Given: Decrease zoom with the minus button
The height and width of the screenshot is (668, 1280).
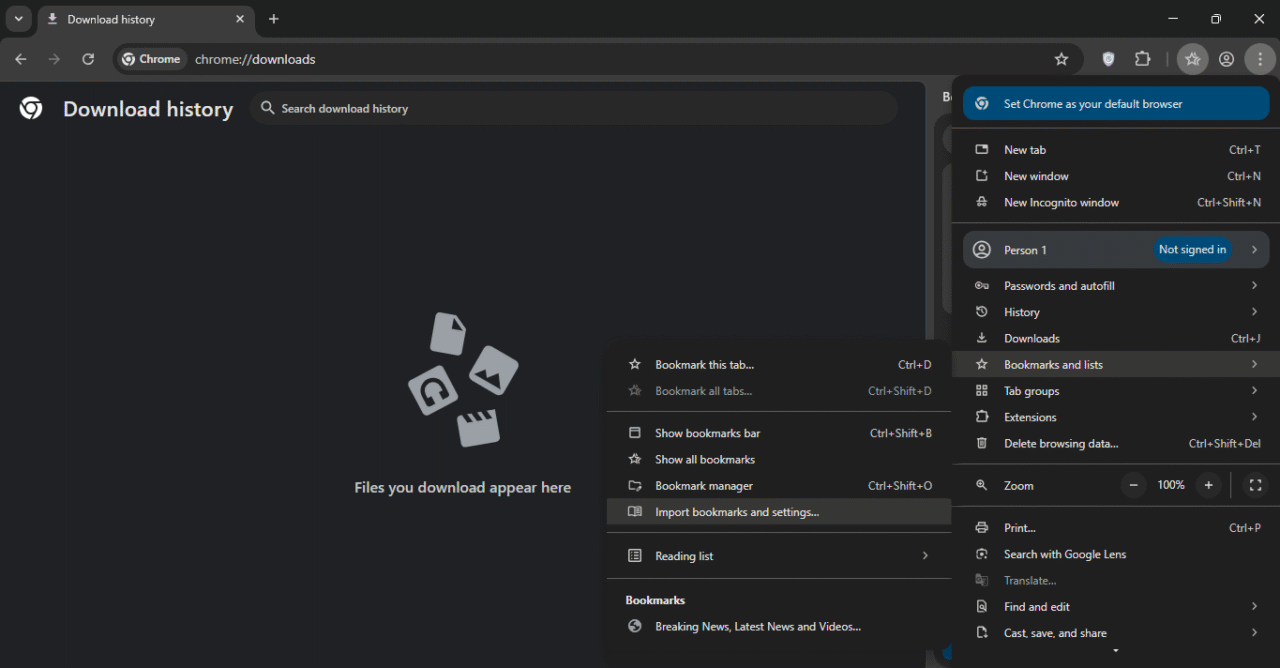Looking at the screenshot, I should click(x=1133, y=485).
